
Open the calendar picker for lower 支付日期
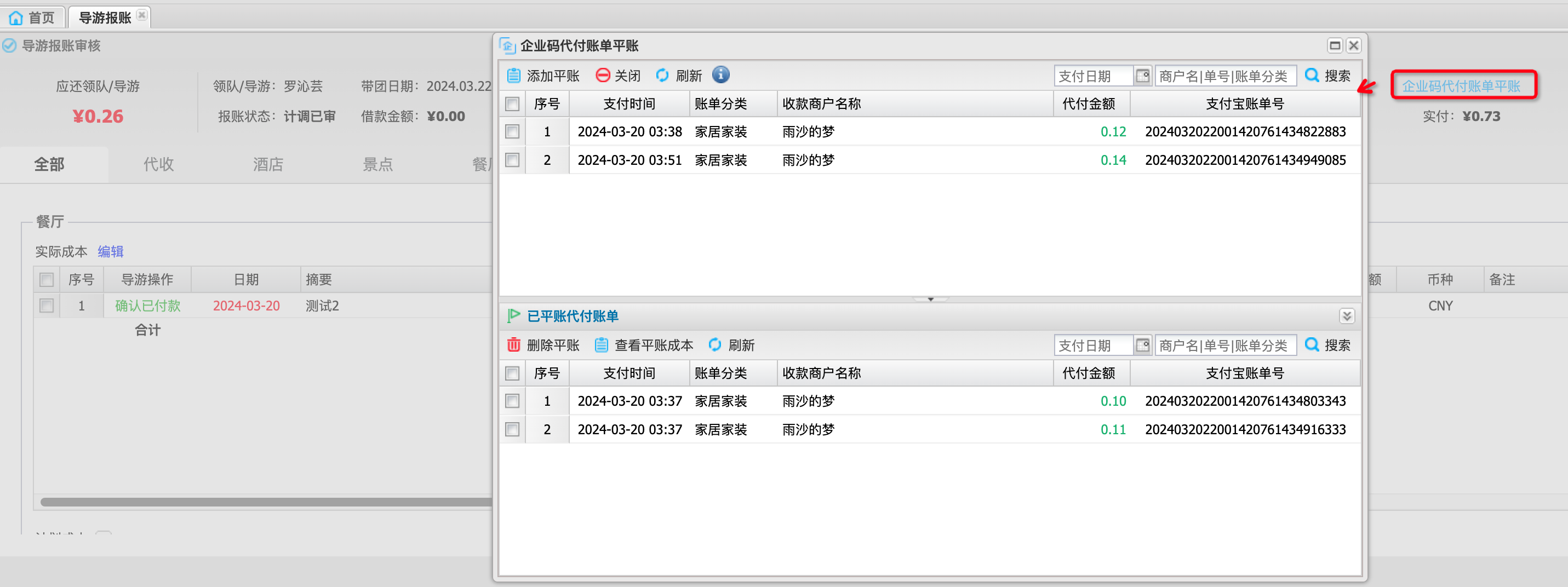coord(1142,346)
